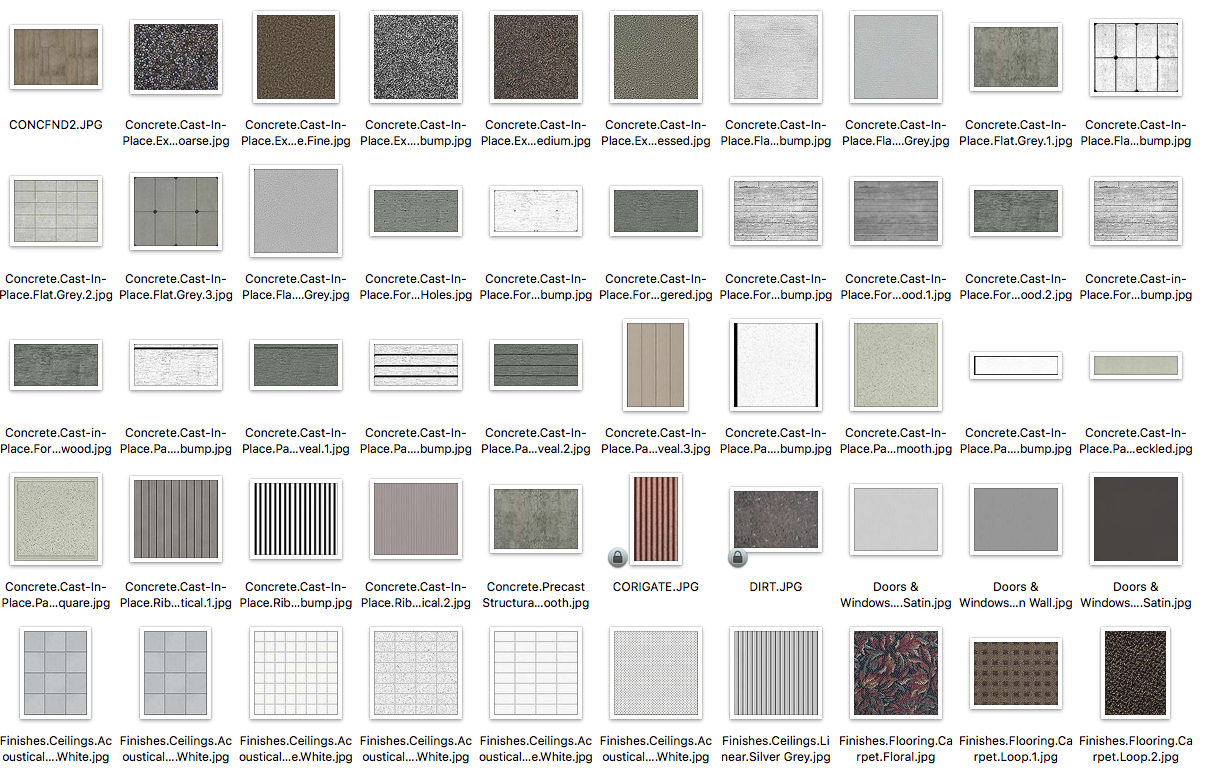
Task: Select a white Finishes.Ceilings.Acoustical grid texture
Action: click(x=56, y=673)
